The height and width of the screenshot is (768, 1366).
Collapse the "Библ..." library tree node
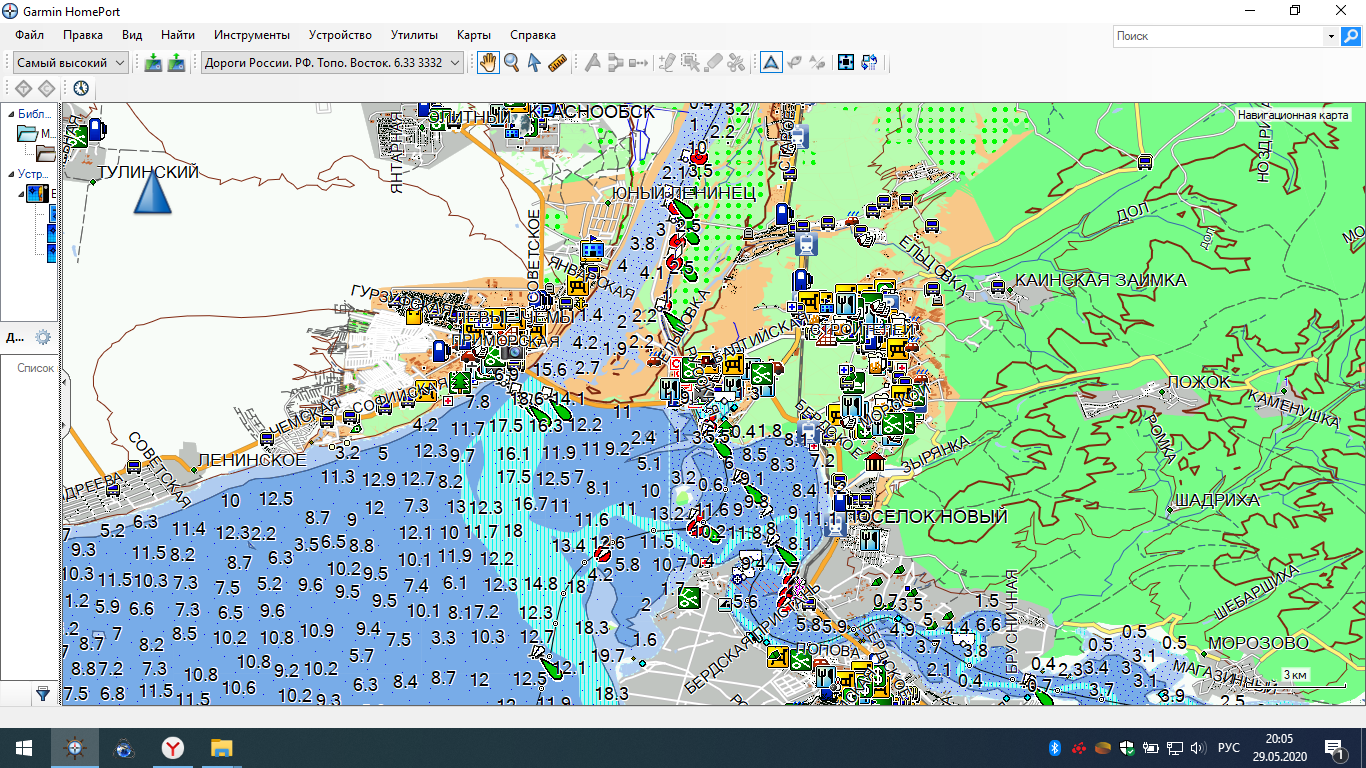tap(9, 114)
